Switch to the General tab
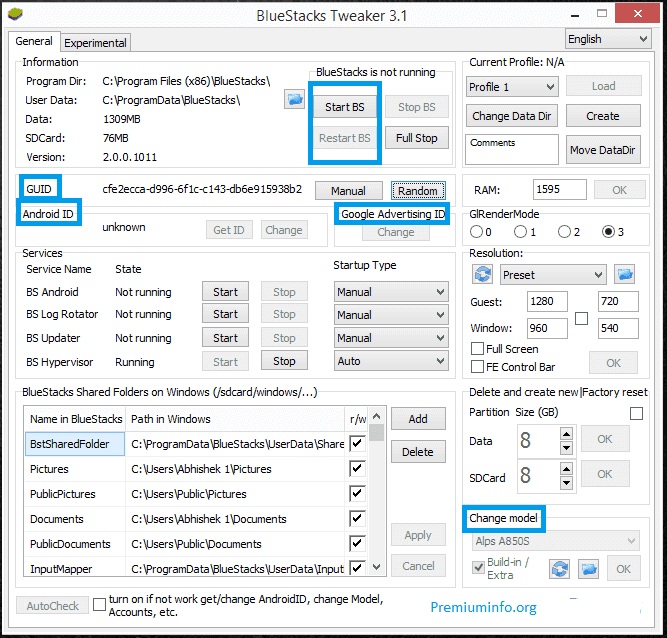 tap(34, 41)
